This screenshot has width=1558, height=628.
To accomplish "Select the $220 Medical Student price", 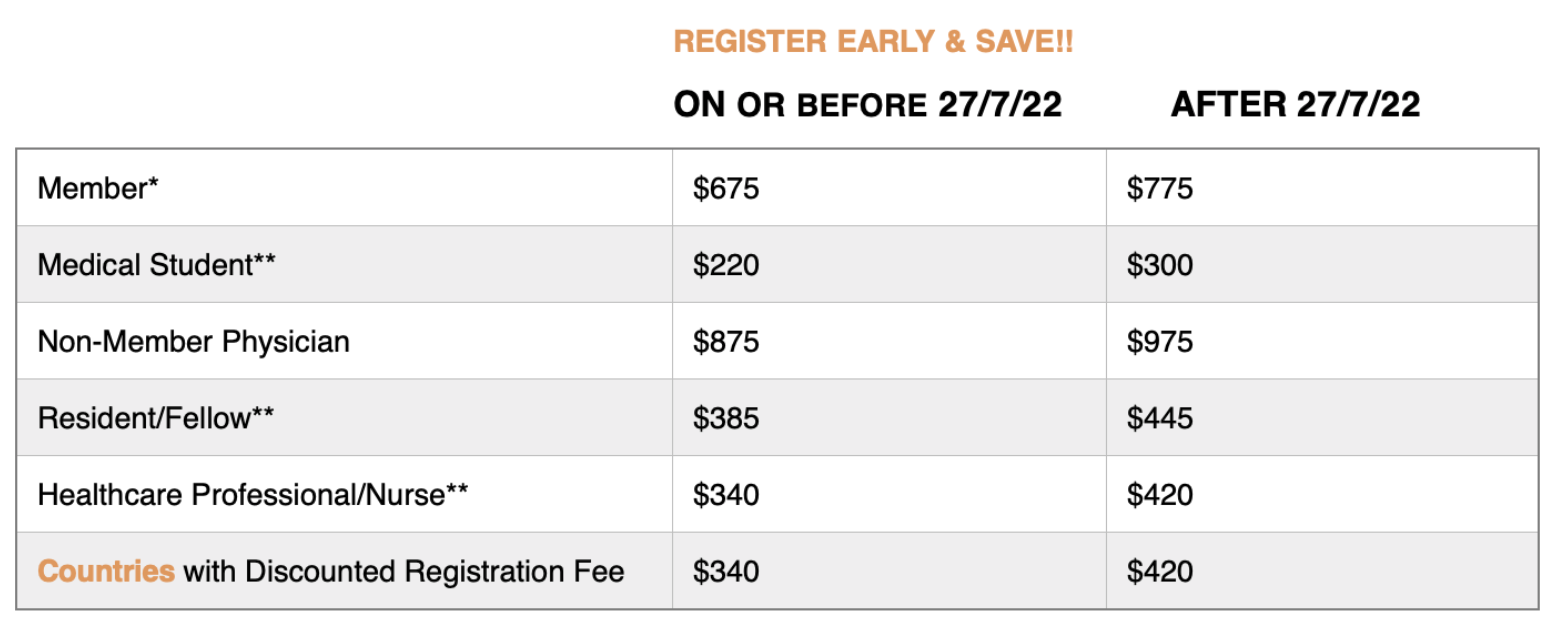I will [x=726, y=265].
